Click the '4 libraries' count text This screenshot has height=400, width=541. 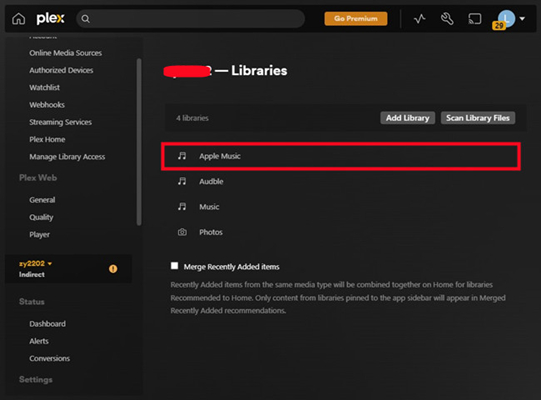coord(192,118)
